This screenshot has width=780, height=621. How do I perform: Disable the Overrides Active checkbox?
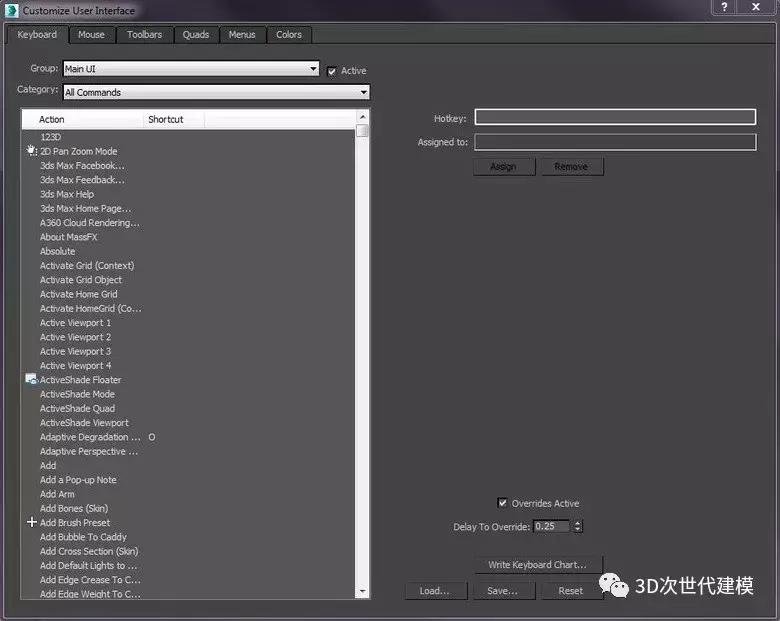pos(502,503)
